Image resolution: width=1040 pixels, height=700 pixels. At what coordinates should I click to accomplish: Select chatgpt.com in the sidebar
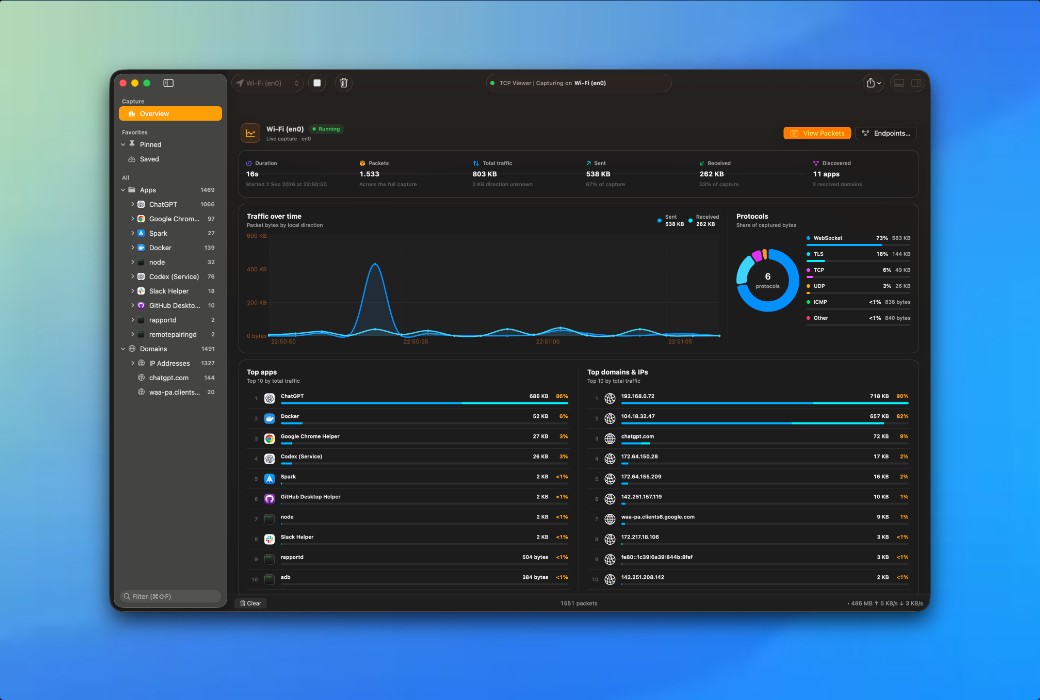click(x=170, y=378)
